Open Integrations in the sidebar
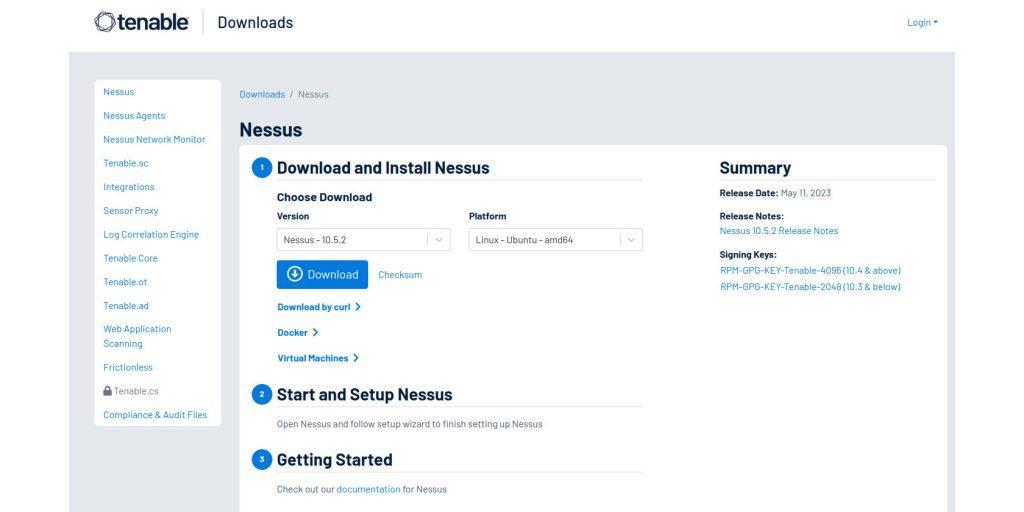Screen dimensions: 1024x512 pyautogui.click(x=129, y=187)
